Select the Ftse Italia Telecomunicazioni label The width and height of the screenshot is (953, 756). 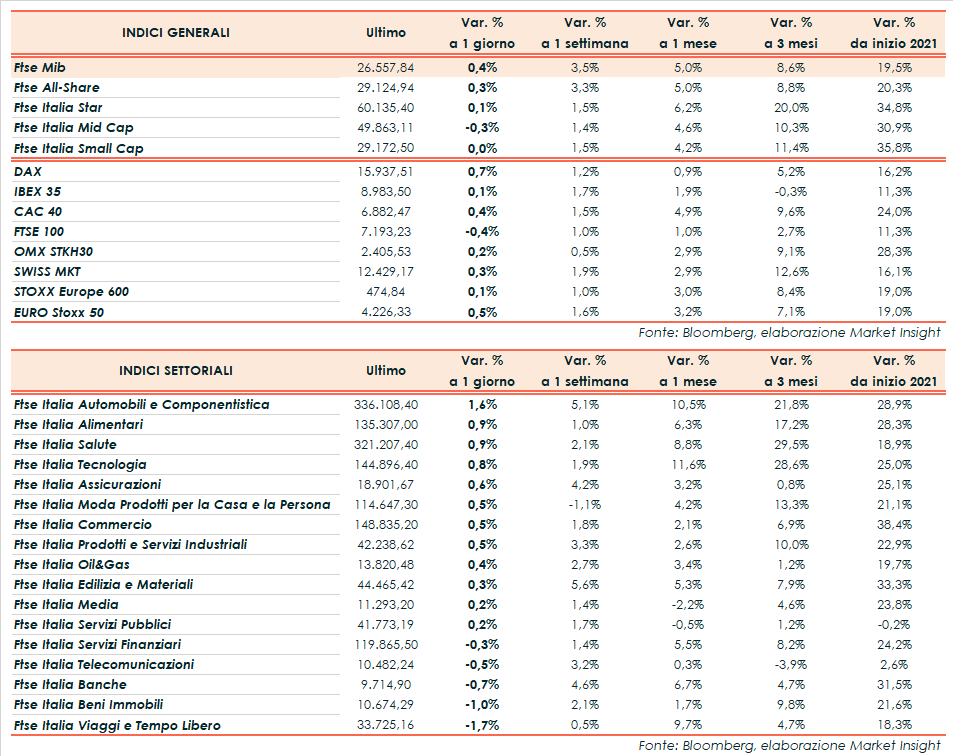pyautogui.click(x=104, y=664)
